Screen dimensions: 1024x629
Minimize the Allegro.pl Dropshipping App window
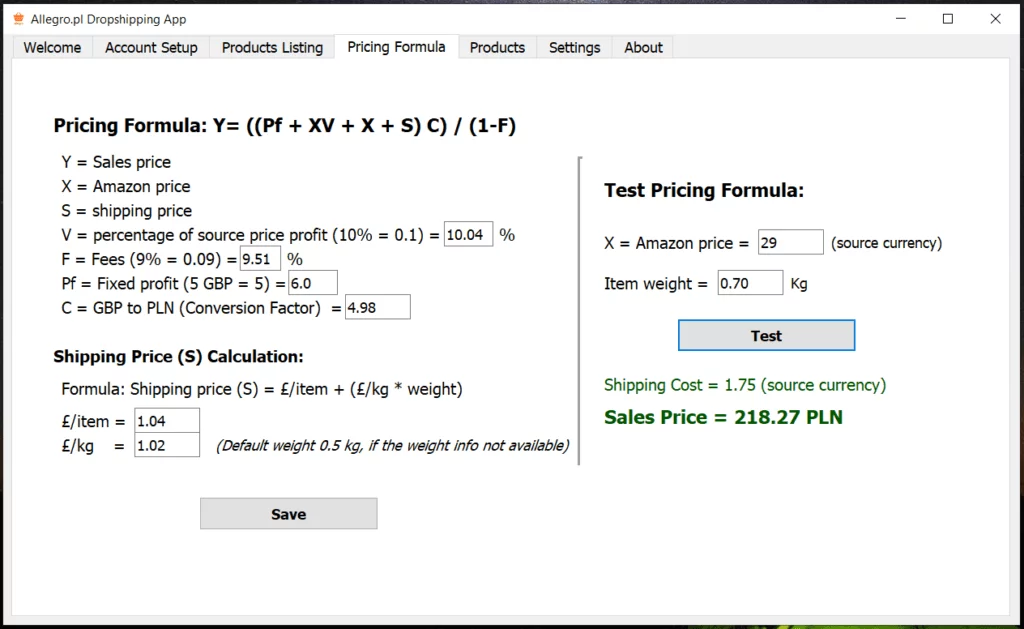pos(901,19)
